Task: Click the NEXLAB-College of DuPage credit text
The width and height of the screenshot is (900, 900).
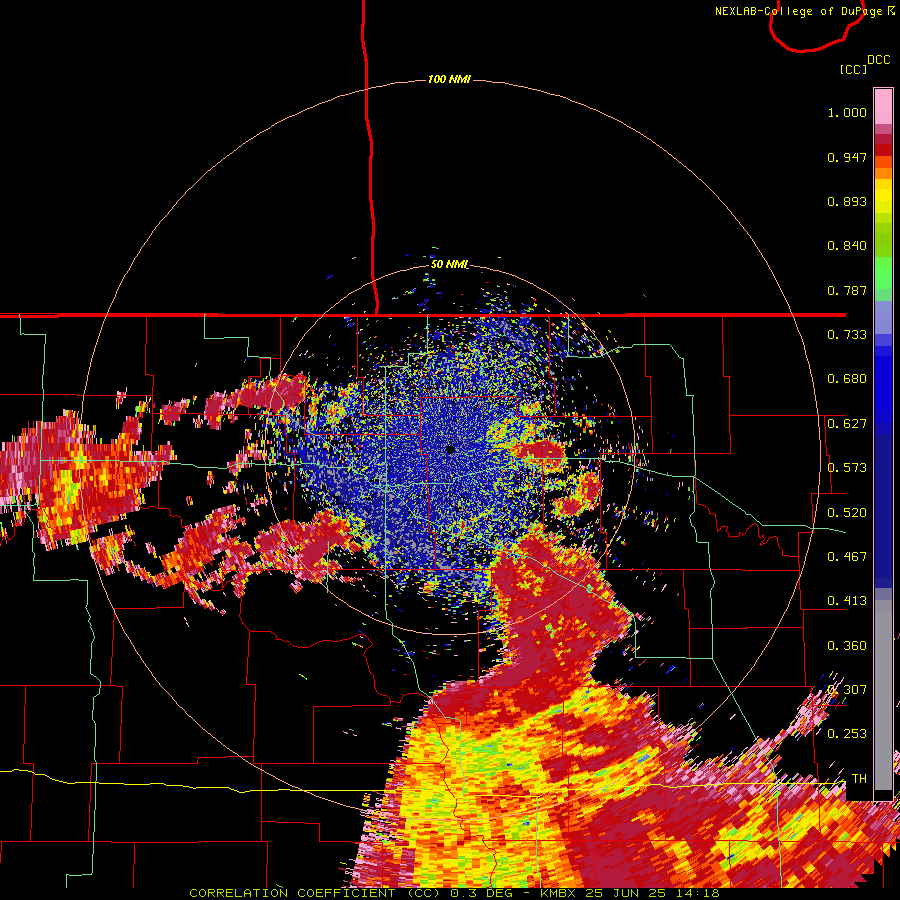Action: (x=799, y=11)
